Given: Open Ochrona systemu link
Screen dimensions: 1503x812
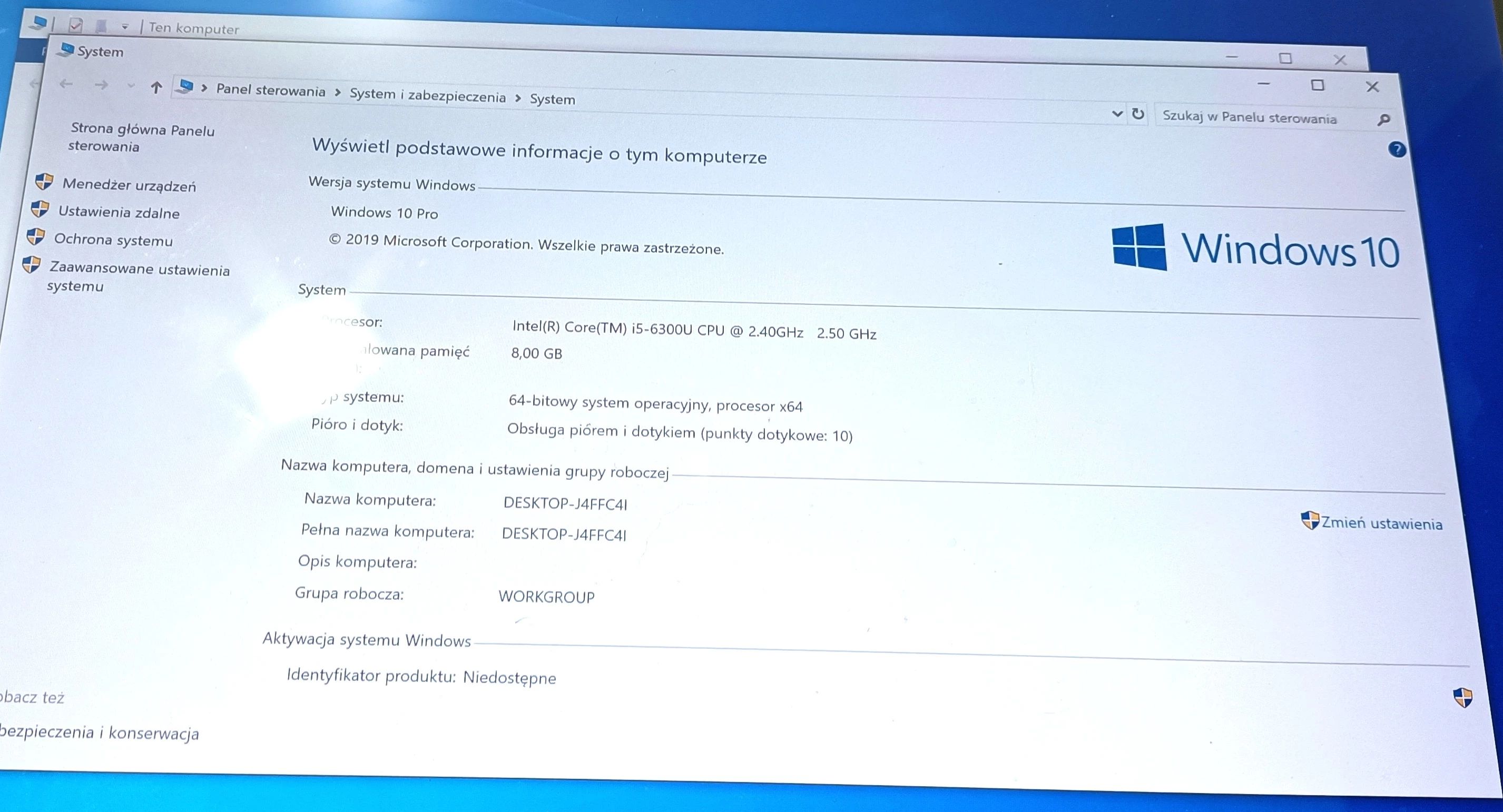Looking at the screenshot, I should (x=113, y=240).
